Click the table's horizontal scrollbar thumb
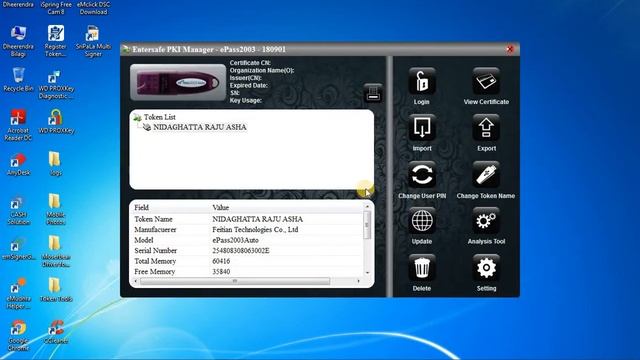 pyautogui.click(x=235, y=281)
